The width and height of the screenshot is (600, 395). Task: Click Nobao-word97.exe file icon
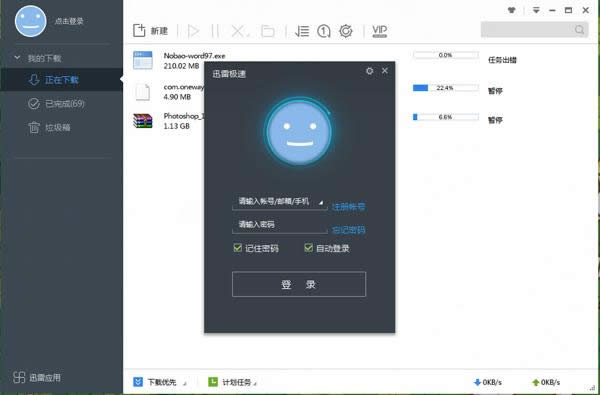(143, 60)
